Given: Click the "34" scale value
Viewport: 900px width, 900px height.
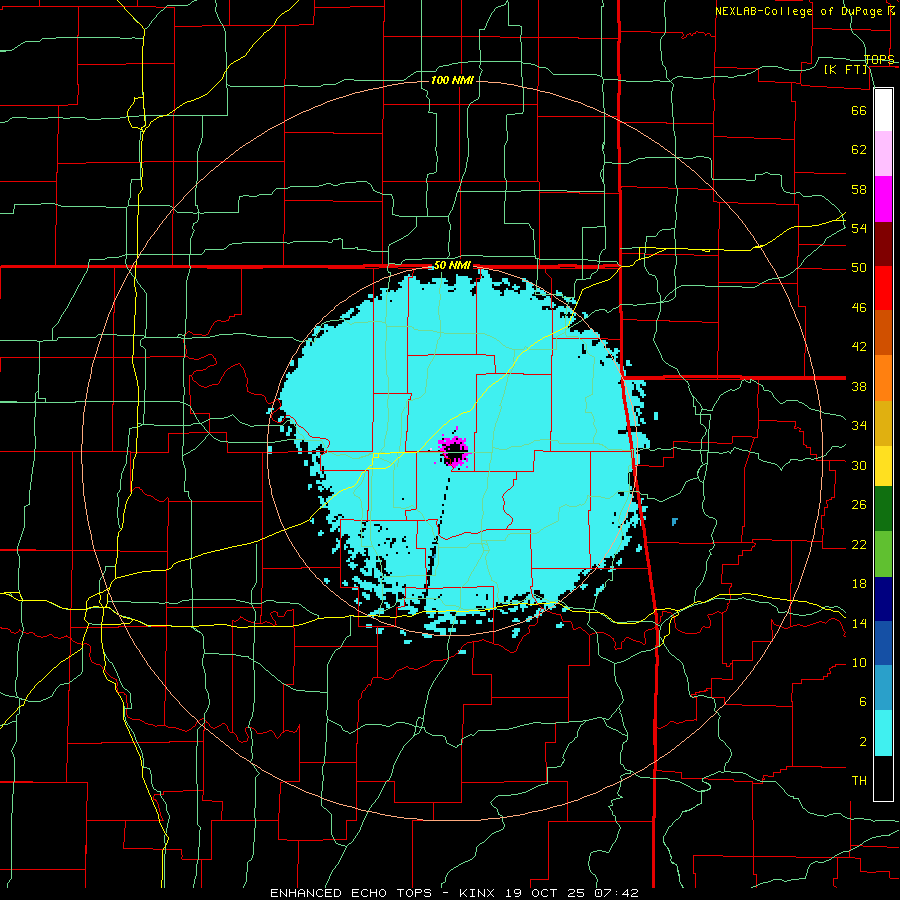Looking at the screenshot, I should click(859, 426).
